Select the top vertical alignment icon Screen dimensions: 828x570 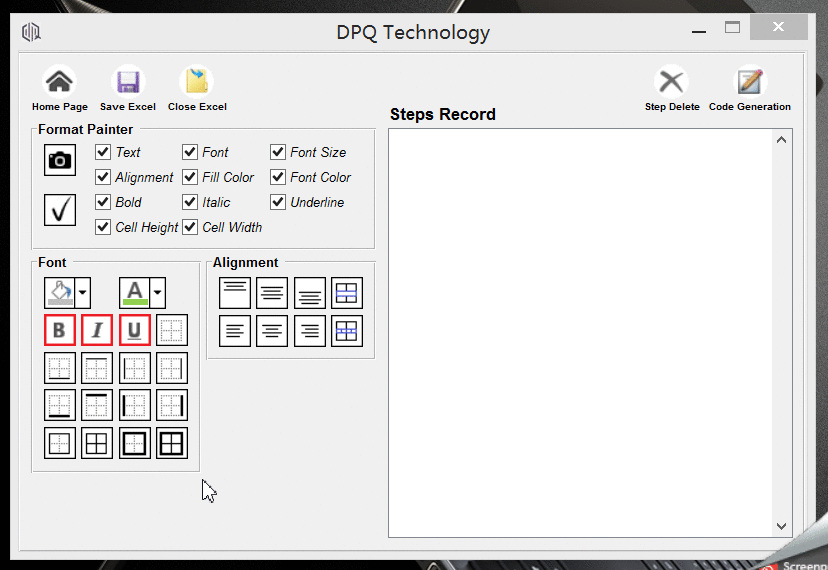coord(235,293)
